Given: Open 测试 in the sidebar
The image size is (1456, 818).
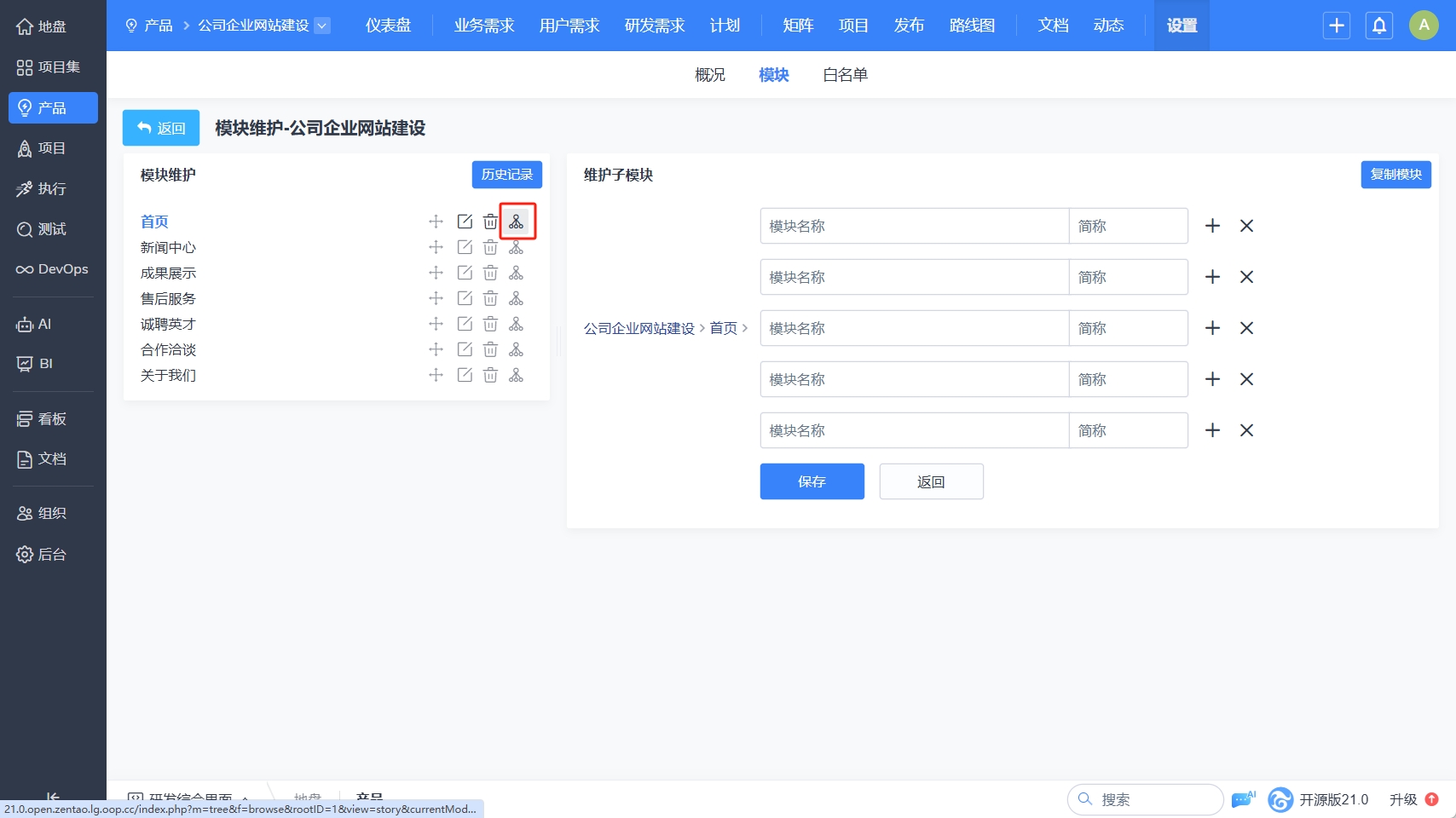Looking at the screenshot, I should click(x=53, y=229).
